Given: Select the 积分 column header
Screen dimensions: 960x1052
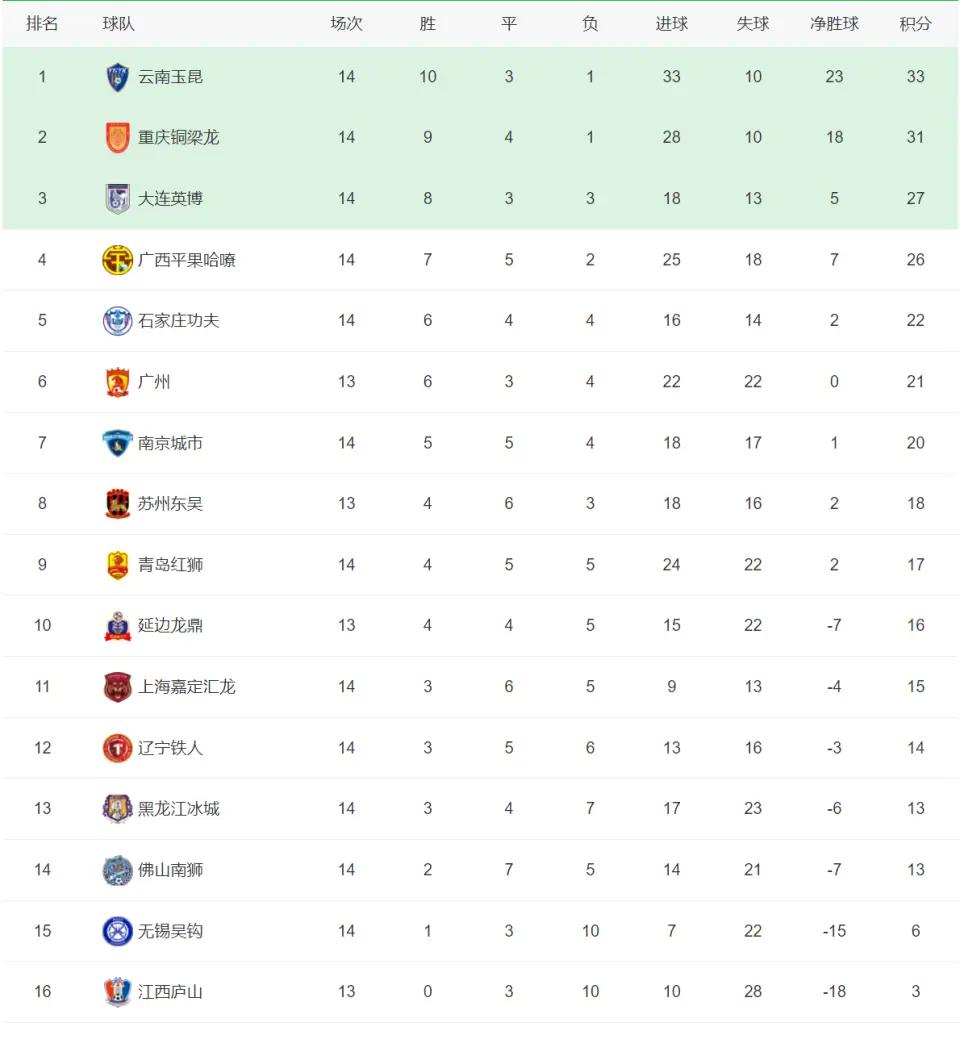Looking at the screenshot, I should [x=915, y=24].
